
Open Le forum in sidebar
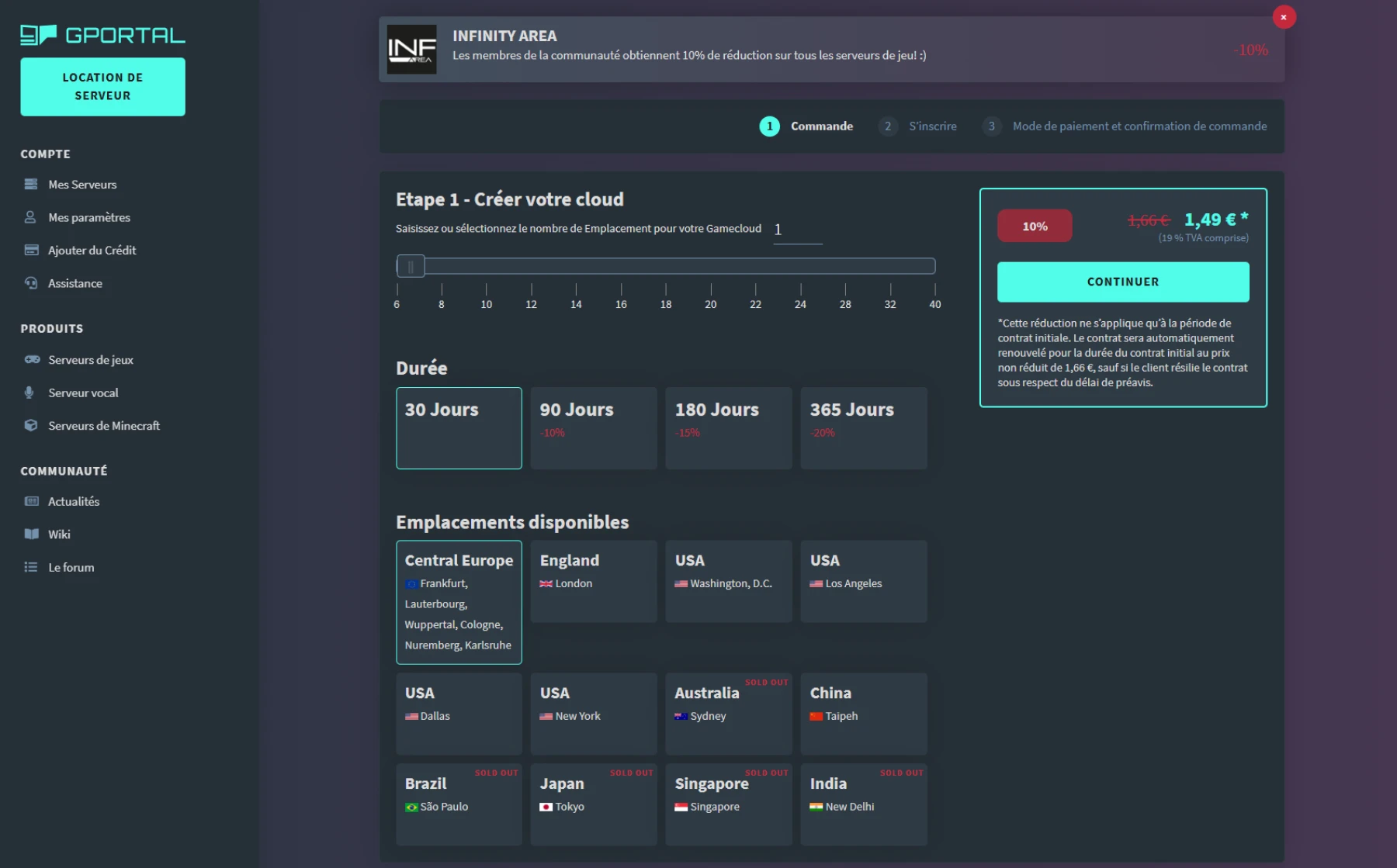(x=71, y=568)
